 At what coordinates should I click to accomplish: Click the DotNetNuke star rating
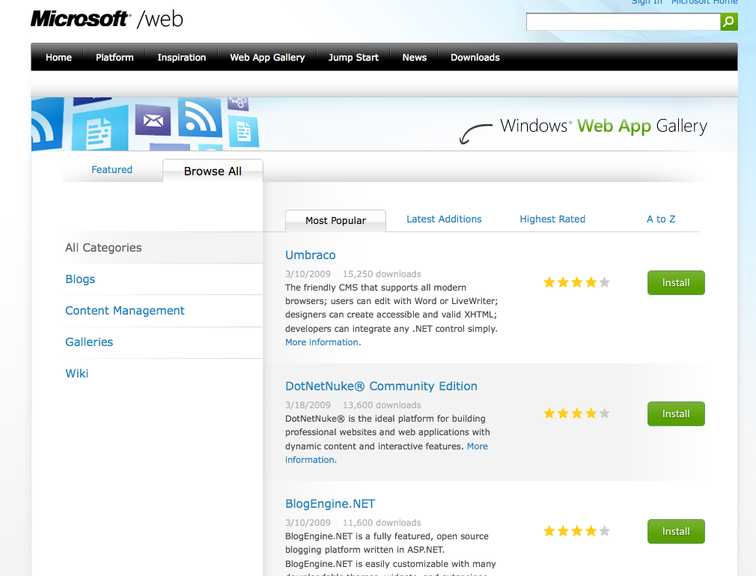576,413
